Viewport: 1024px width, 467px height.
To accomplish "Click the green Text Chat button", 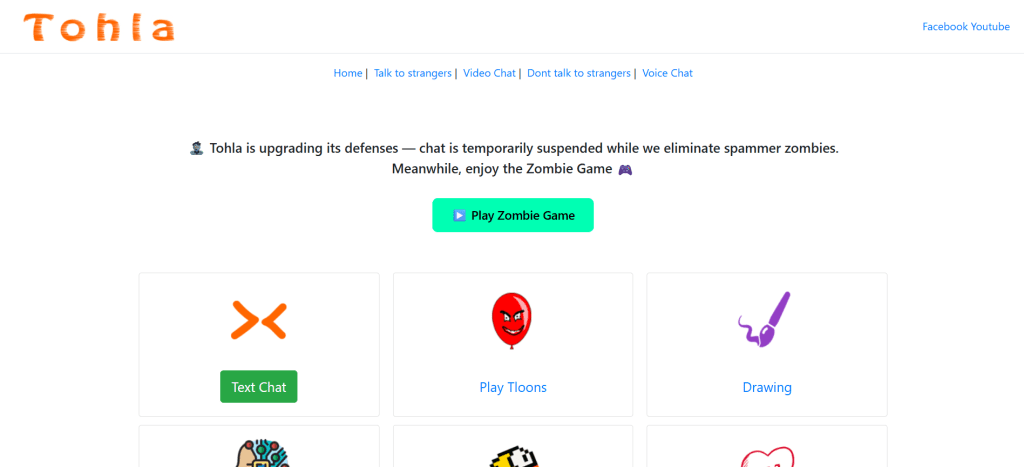I will [x=259, y=387].
